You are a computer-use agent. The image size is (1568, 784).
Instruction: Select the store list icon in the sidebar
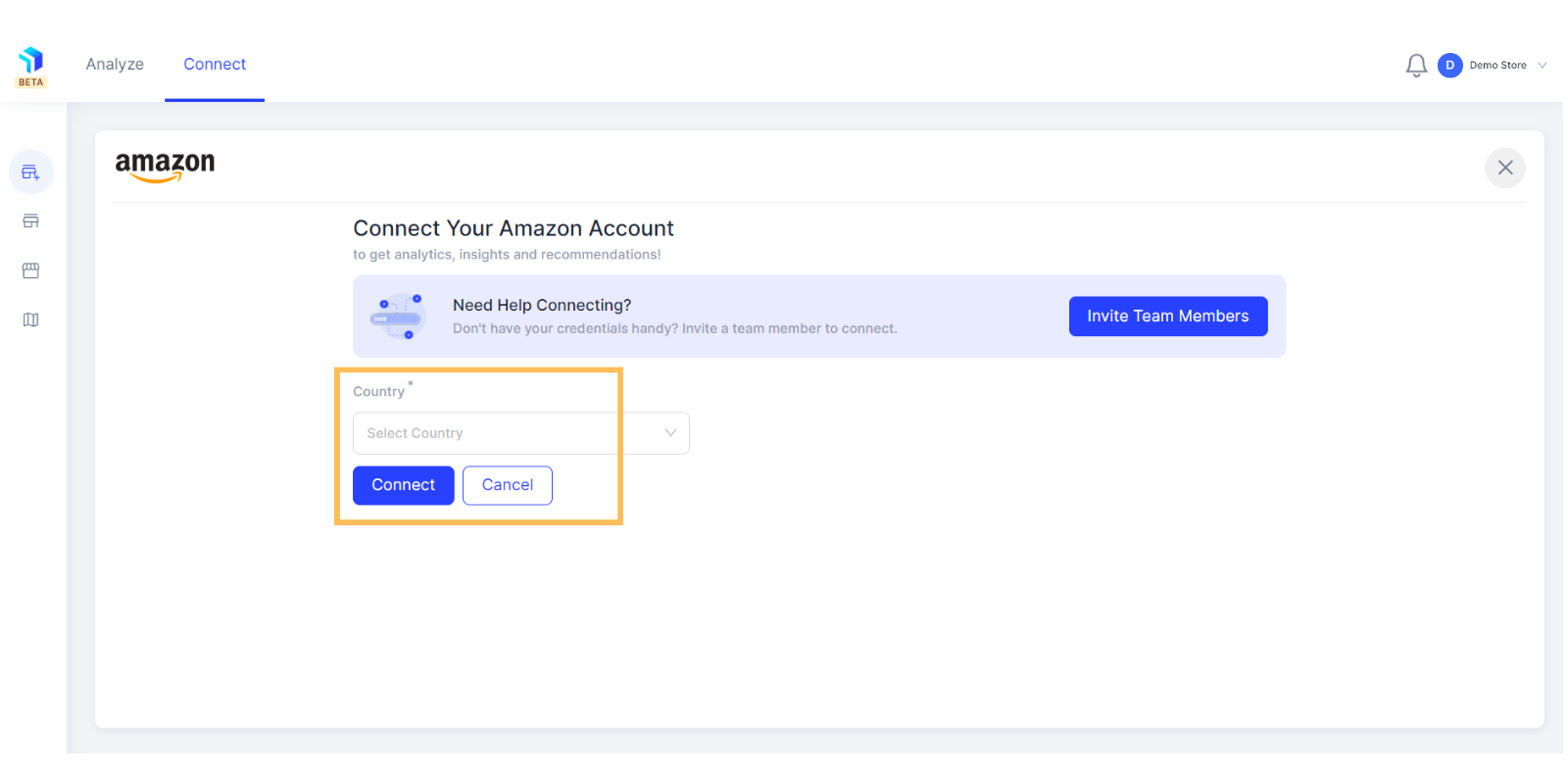[31, 221]
